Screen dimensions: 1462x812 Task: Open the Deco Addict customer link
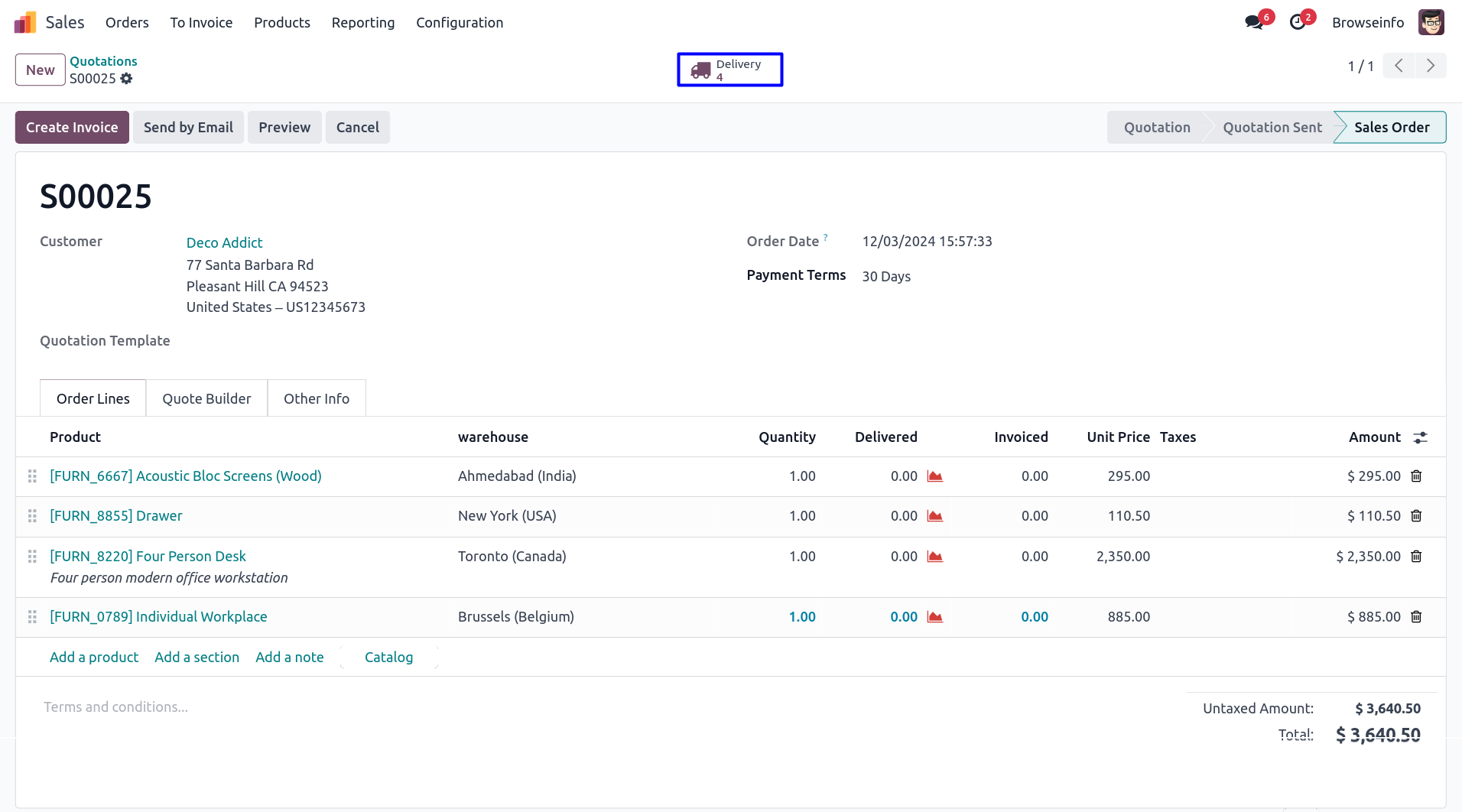click(x=224, y=242)
